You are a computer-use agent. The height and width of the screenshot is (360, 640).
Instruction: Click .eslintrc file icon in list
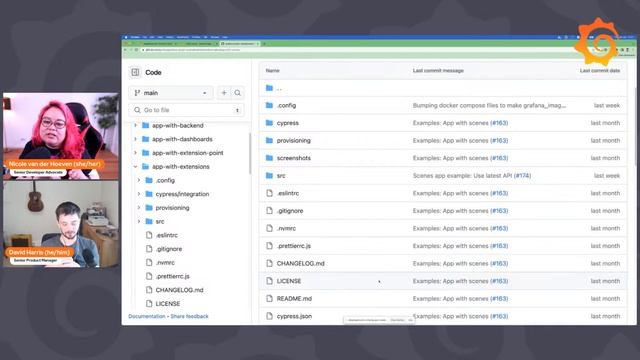(x=269, y=193)
